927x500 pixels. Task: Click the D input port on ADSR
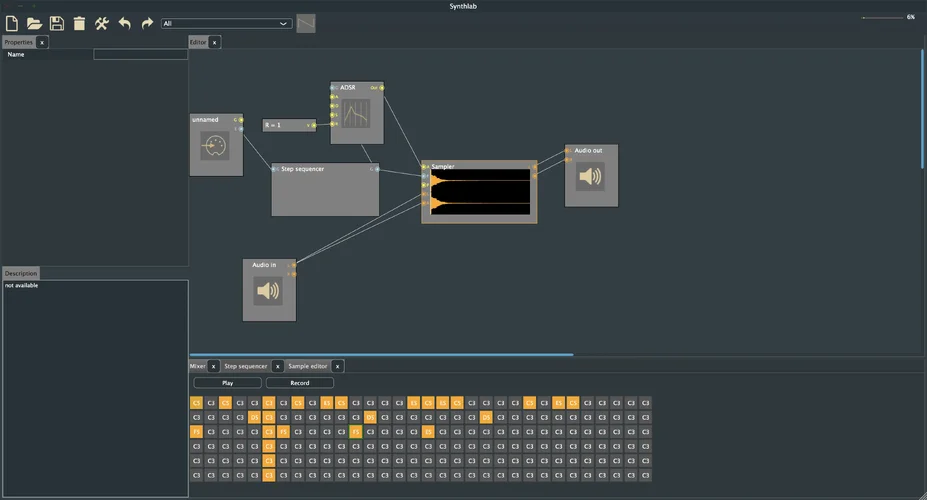tap(333, 106)
